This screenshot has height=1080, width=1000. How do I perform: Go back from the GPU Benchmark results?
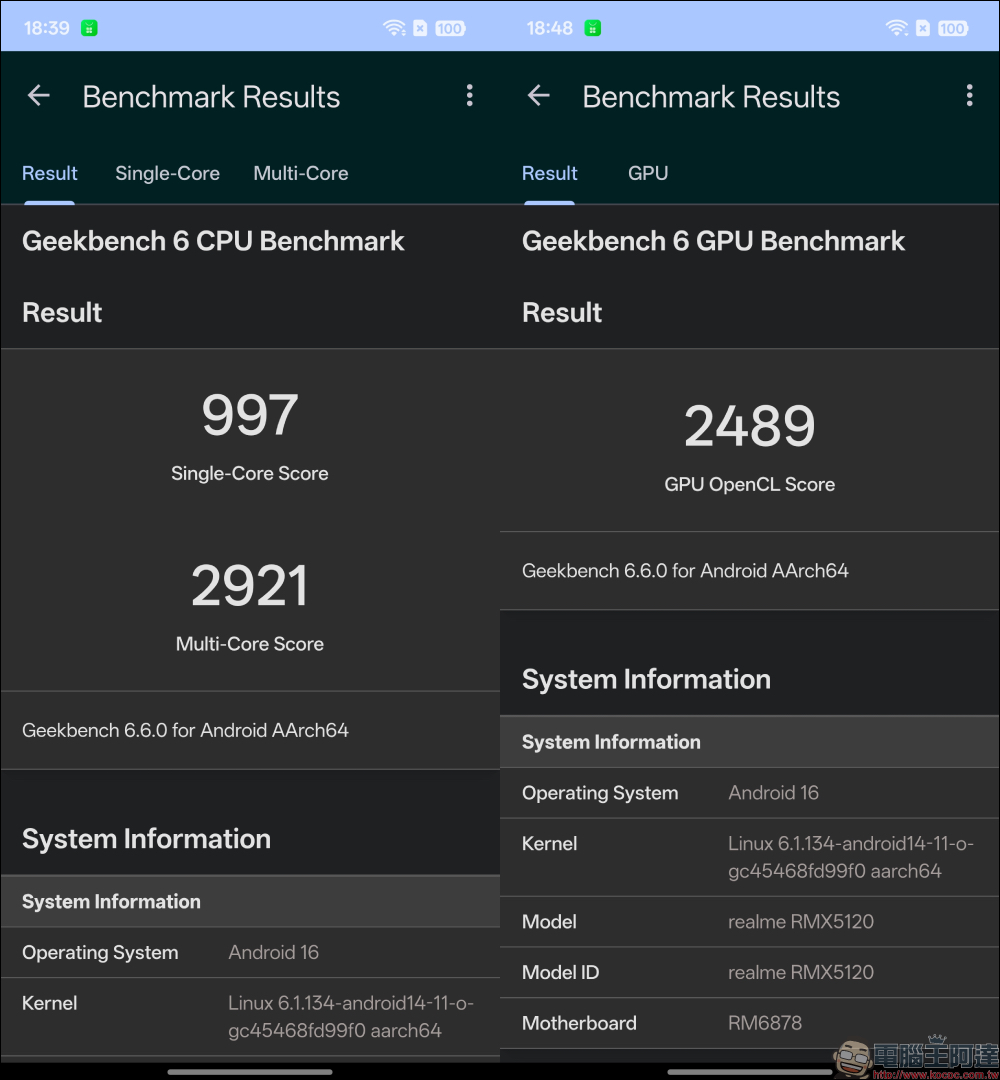539,96
